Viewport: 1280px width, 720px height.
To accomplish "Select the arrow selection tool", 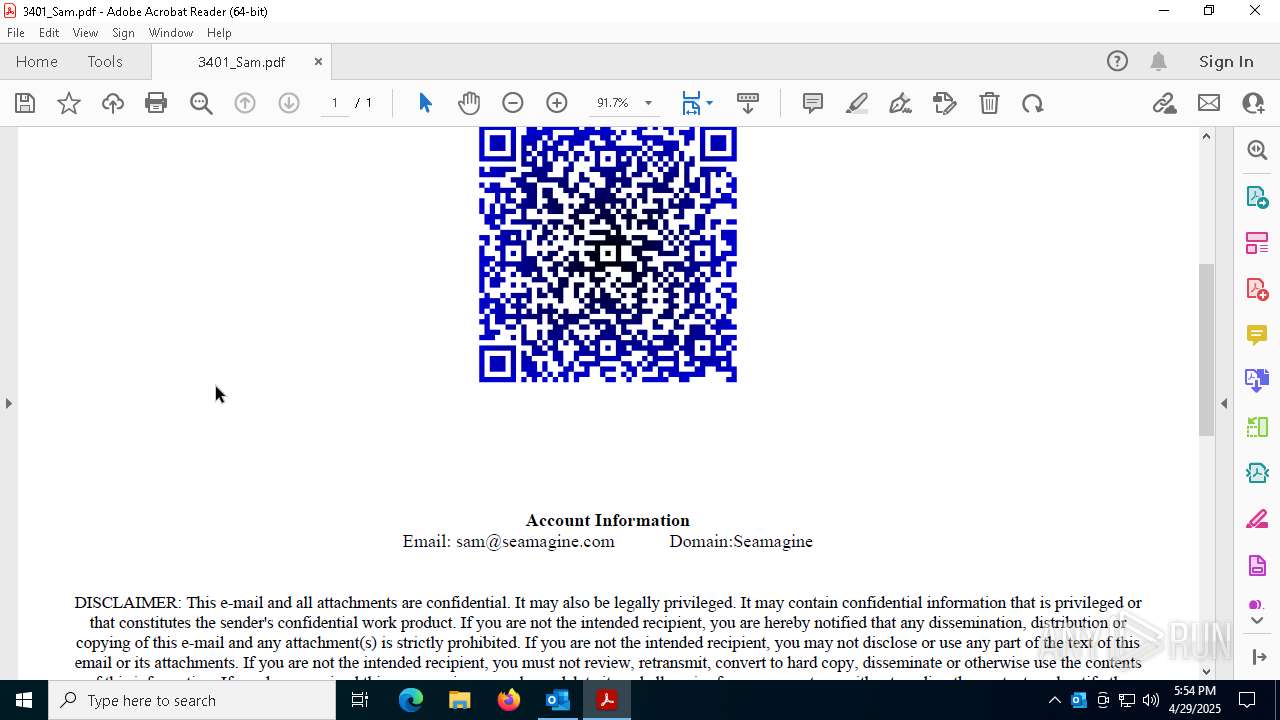I will pos(425,103).
